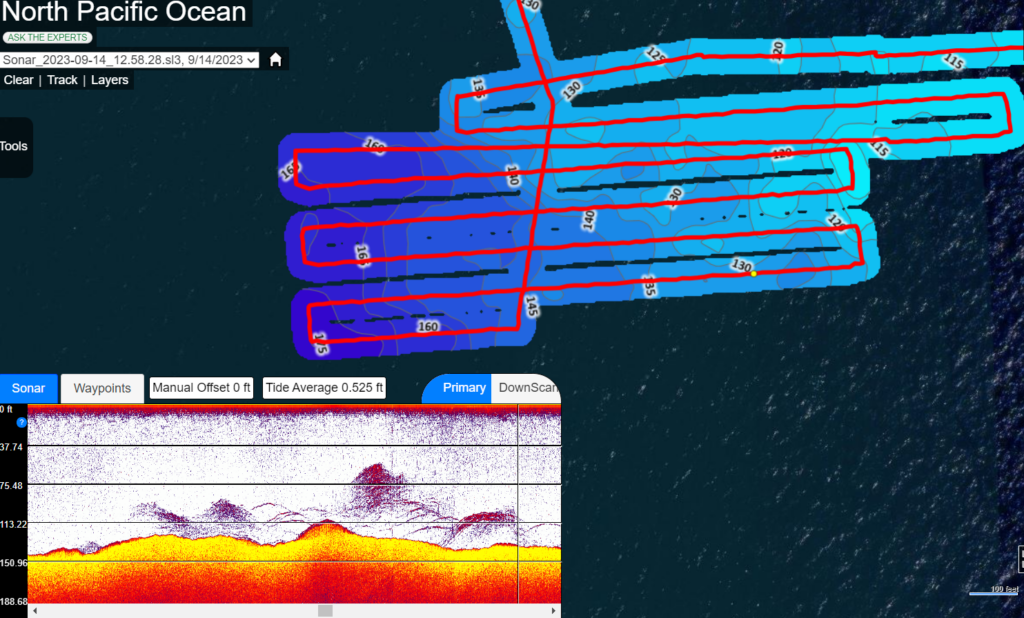Screen dimensions: 1024x618
Task: Click the Tide Average 0.525 ft field
Action: click(x=324, y=388)
